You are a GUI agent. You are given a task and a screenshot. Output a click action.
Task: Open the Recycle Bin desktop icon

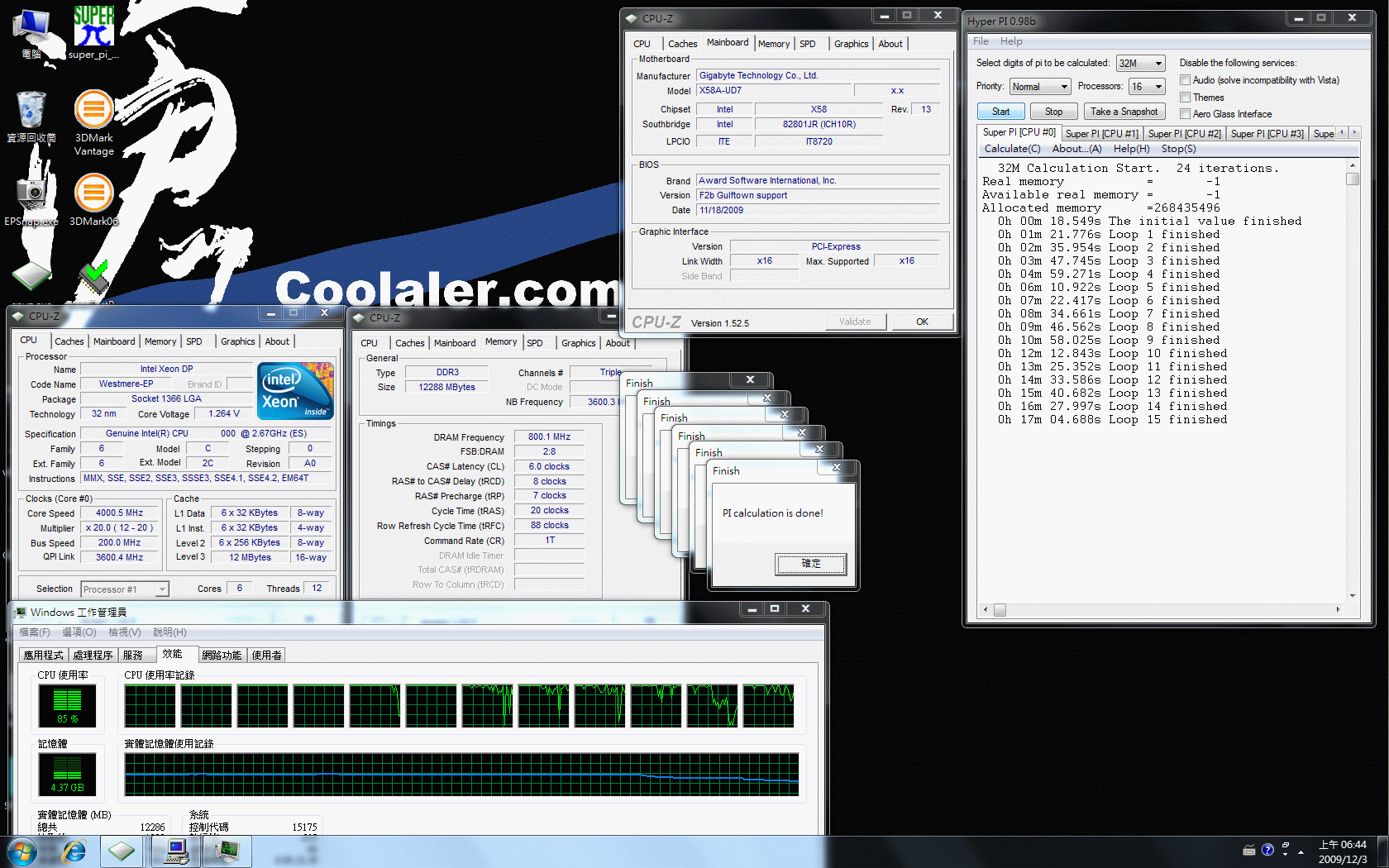pos(31,117)
